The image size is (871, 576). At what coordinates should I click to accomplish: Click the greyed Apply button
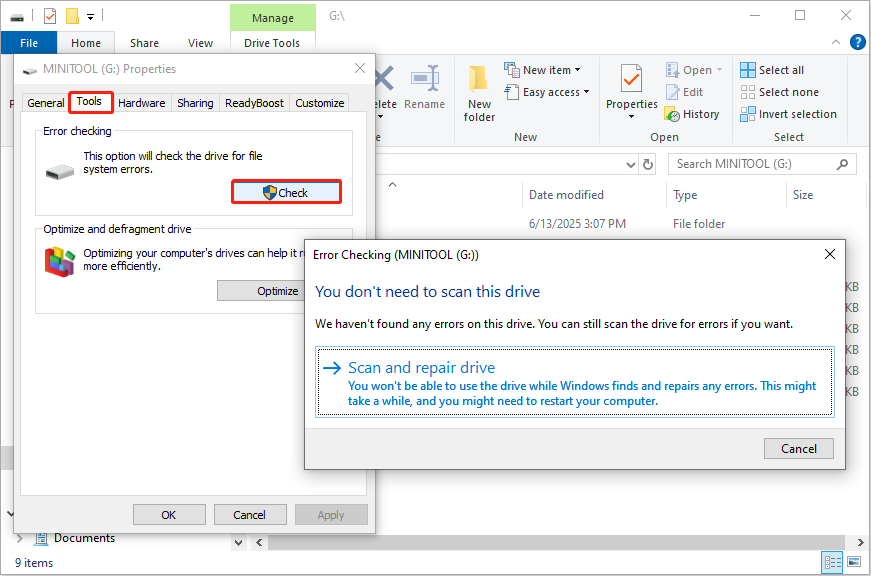click(x=331, y=514)
